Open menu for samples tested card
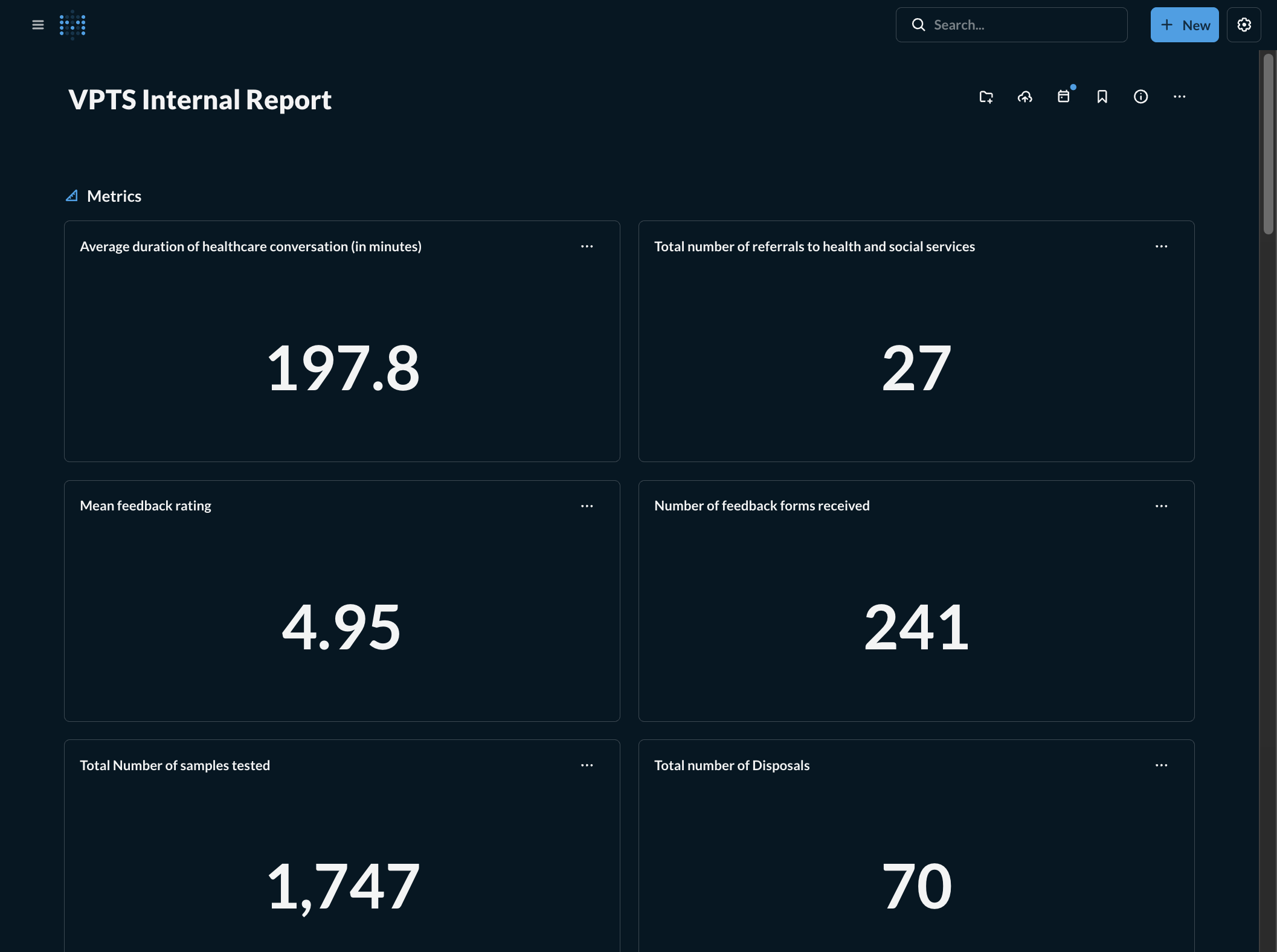The height and width of the screenshot is (952, 1277). [x=587, y=765]
